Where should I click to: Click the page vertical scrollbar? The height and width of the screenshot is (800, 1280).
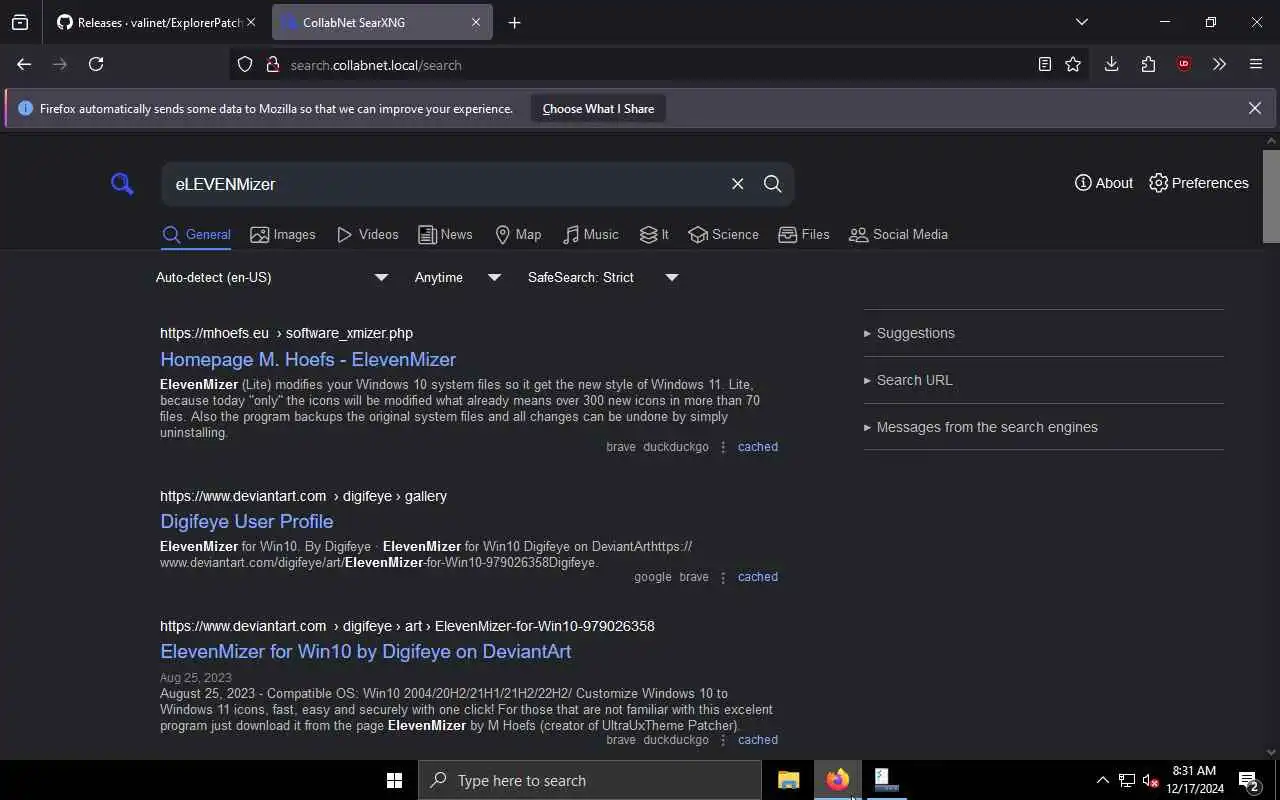tap(1271, 195)
